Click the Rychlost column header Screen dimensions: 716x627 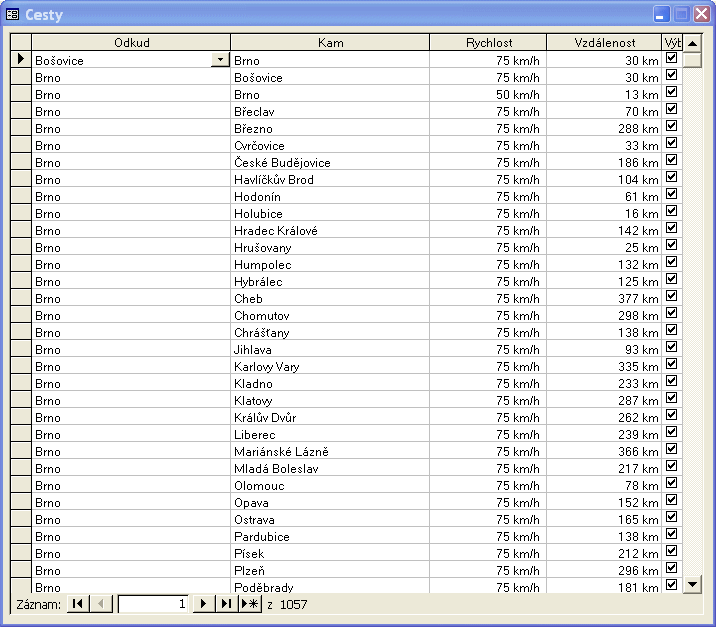pyautogui.click(x=488, y=43)
